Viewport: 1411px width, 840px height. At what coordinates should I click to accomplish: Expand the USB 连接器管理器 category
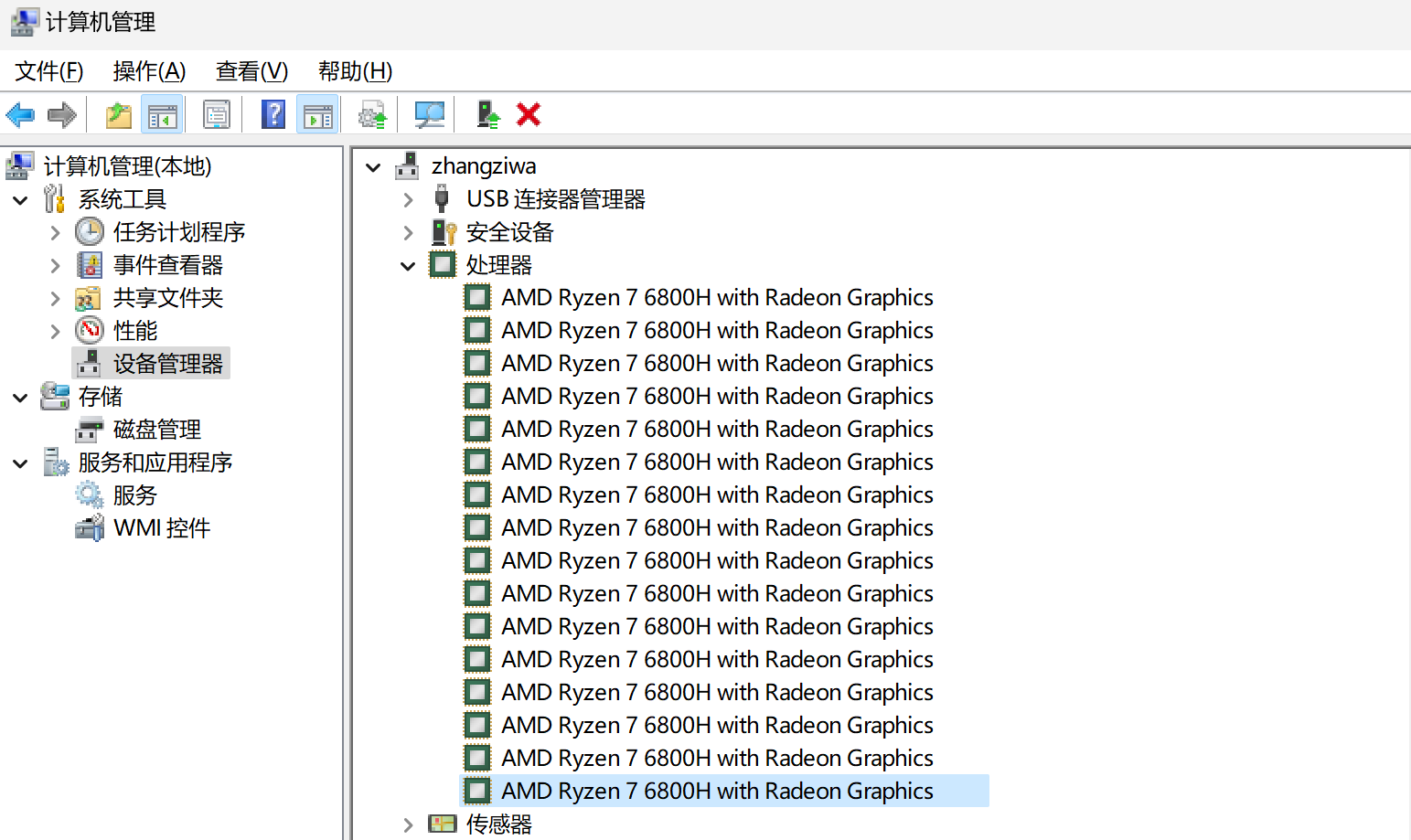(x=408, y=200)
